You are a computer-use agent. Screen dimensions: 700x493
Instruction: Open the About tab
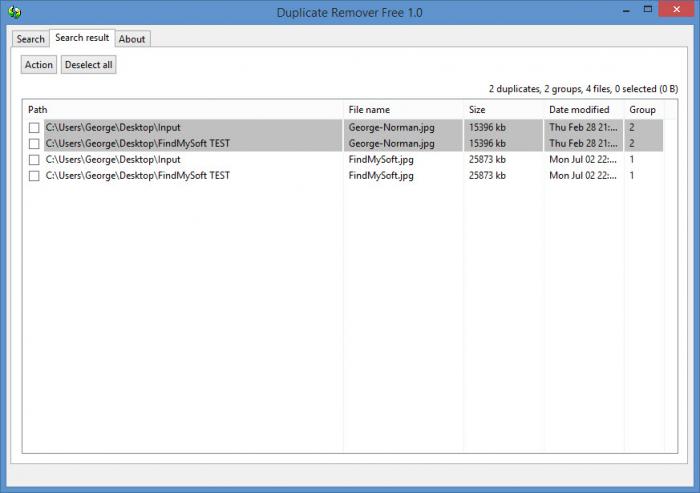pos(132,39)
